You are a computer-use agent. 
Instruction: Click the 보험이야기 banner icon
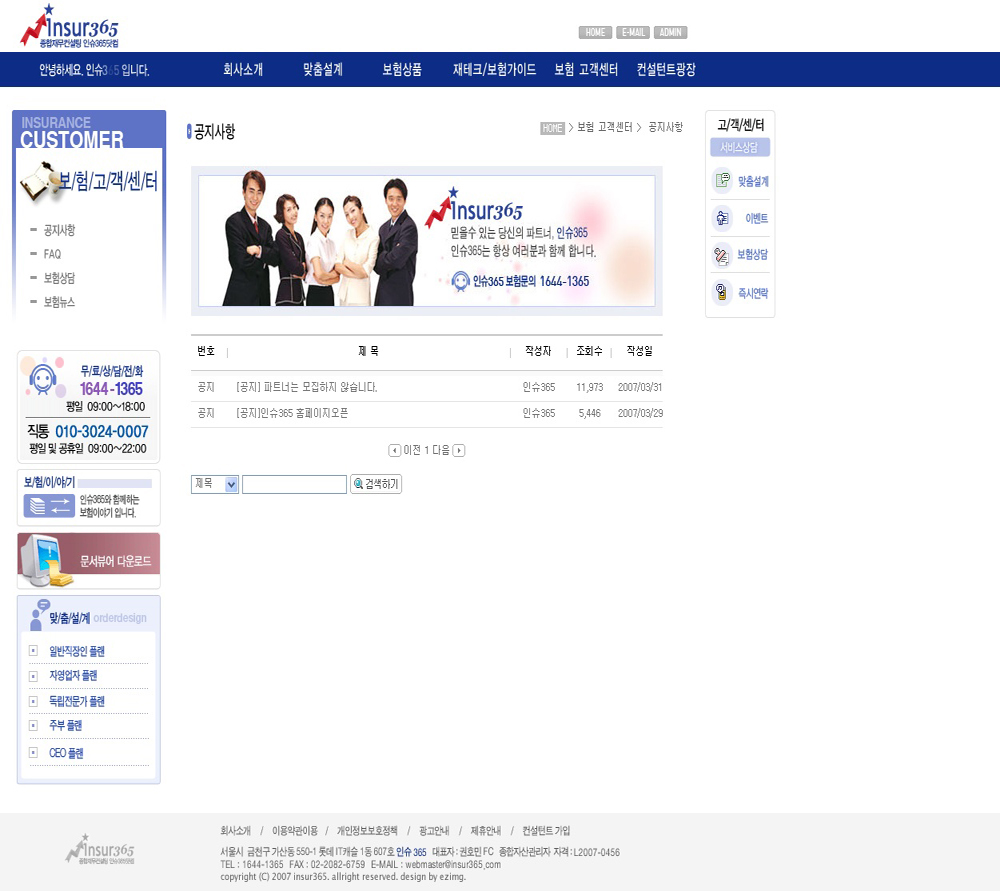[x=49, y=506]
